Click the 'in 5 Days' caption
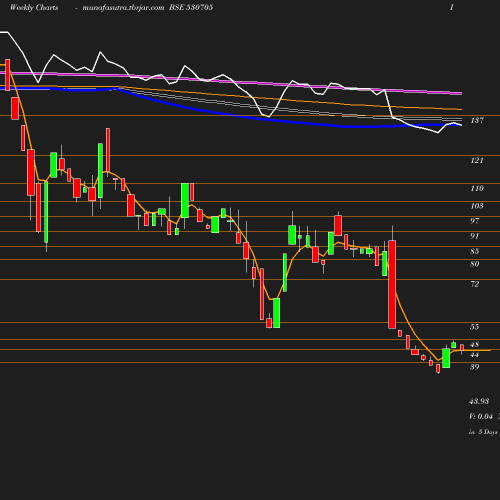 point(483,432)
